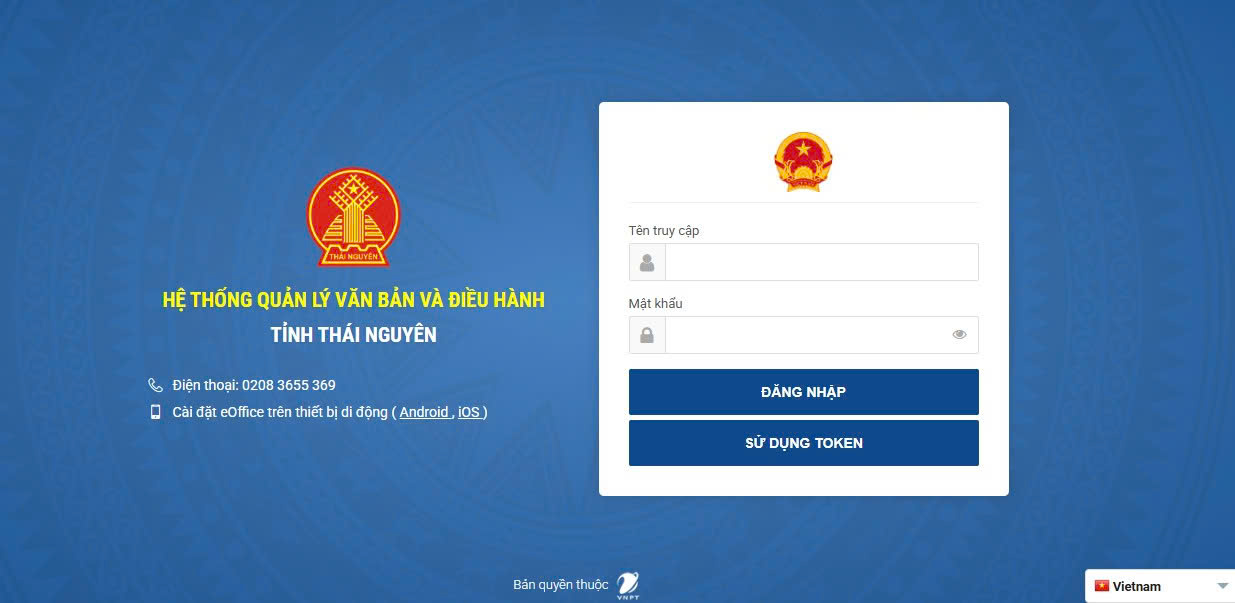Click the SỬ DỤNG TOKEN button

coord(803,443)
